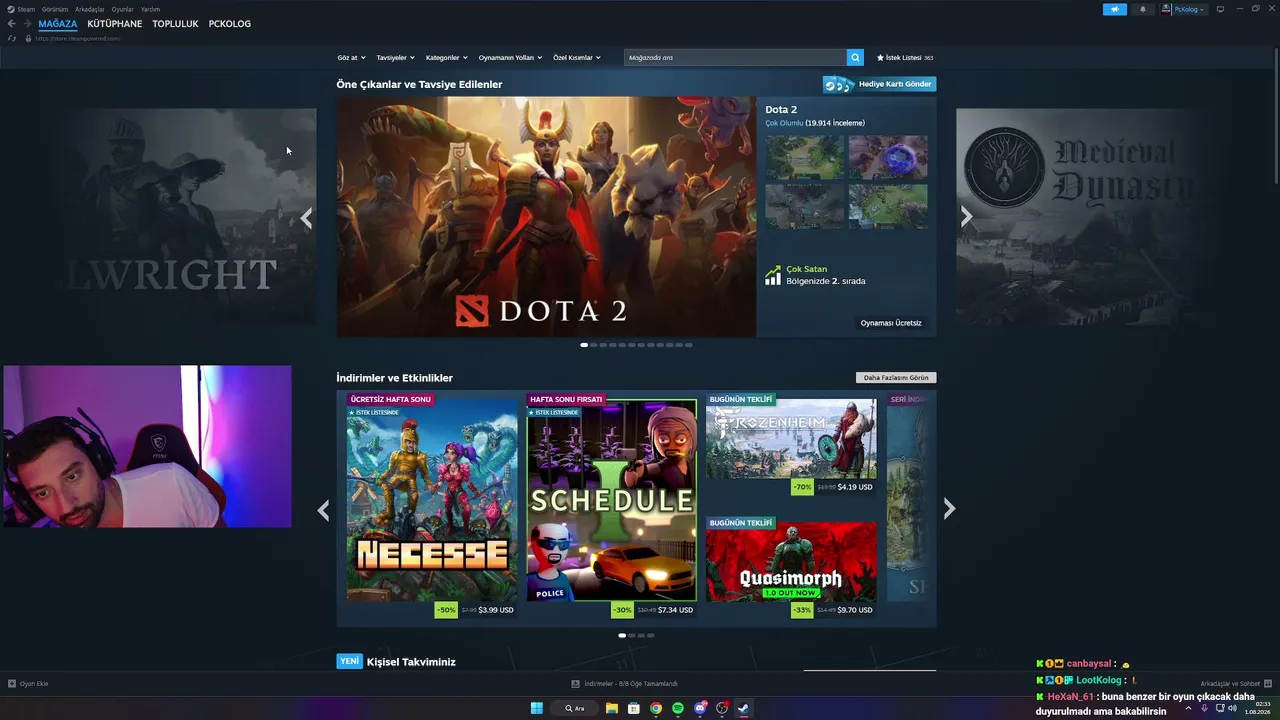The height and width of the screenshot is (720, 1280).
Task: Open Discord from the taskbar
Action: pyautogui.click(x=700, y=708)
